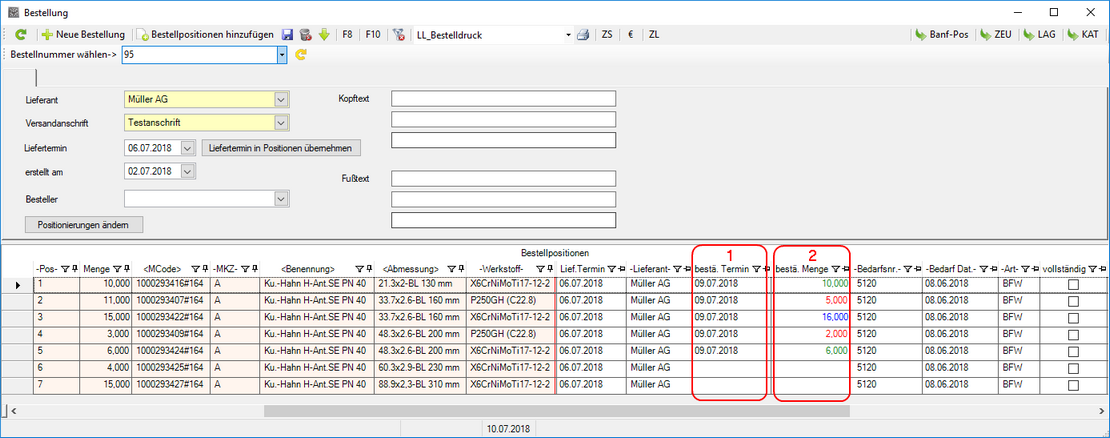Tick the vollständig checkbox for position 7

pyautogui.click(x=1074, y=384)
